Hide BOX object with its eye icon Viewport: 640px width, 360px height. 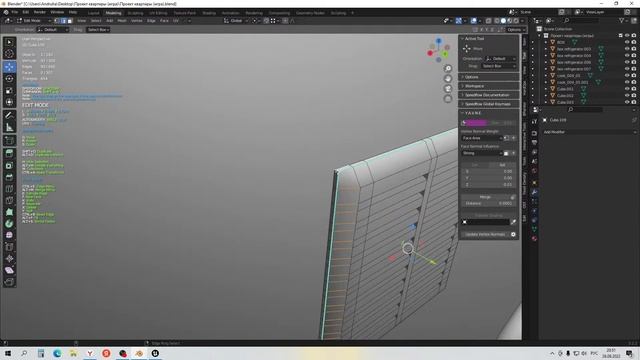tap(627, 42)
